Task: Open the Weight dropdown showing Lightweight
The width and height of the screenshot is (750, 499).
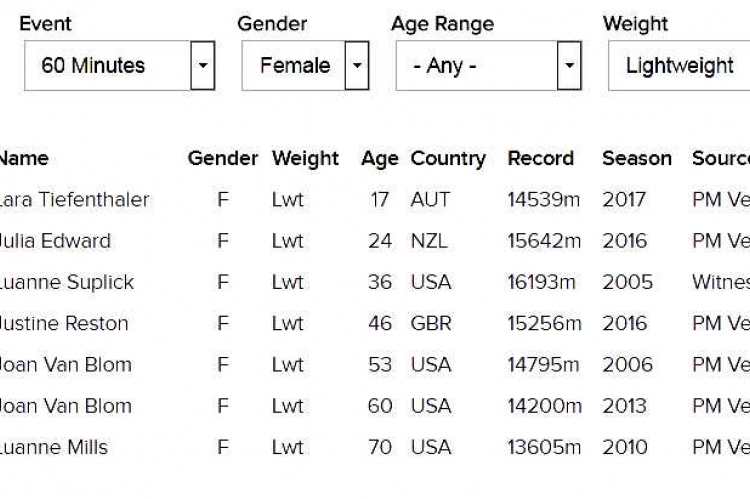Action: 679,66
